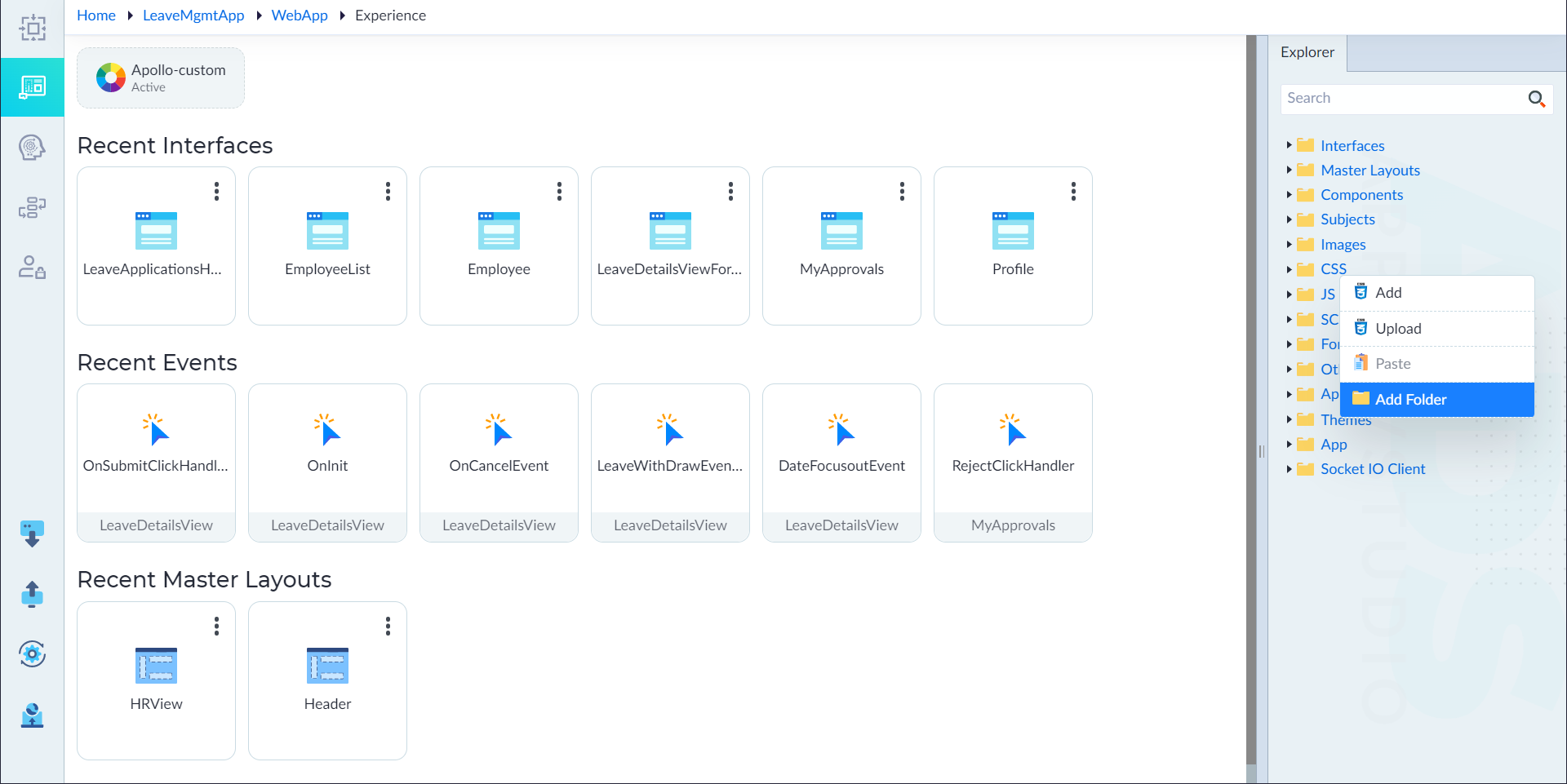Select Paste in the context menu
Viewport: 1567px width, 784px height.
(x=1436, y=364)
